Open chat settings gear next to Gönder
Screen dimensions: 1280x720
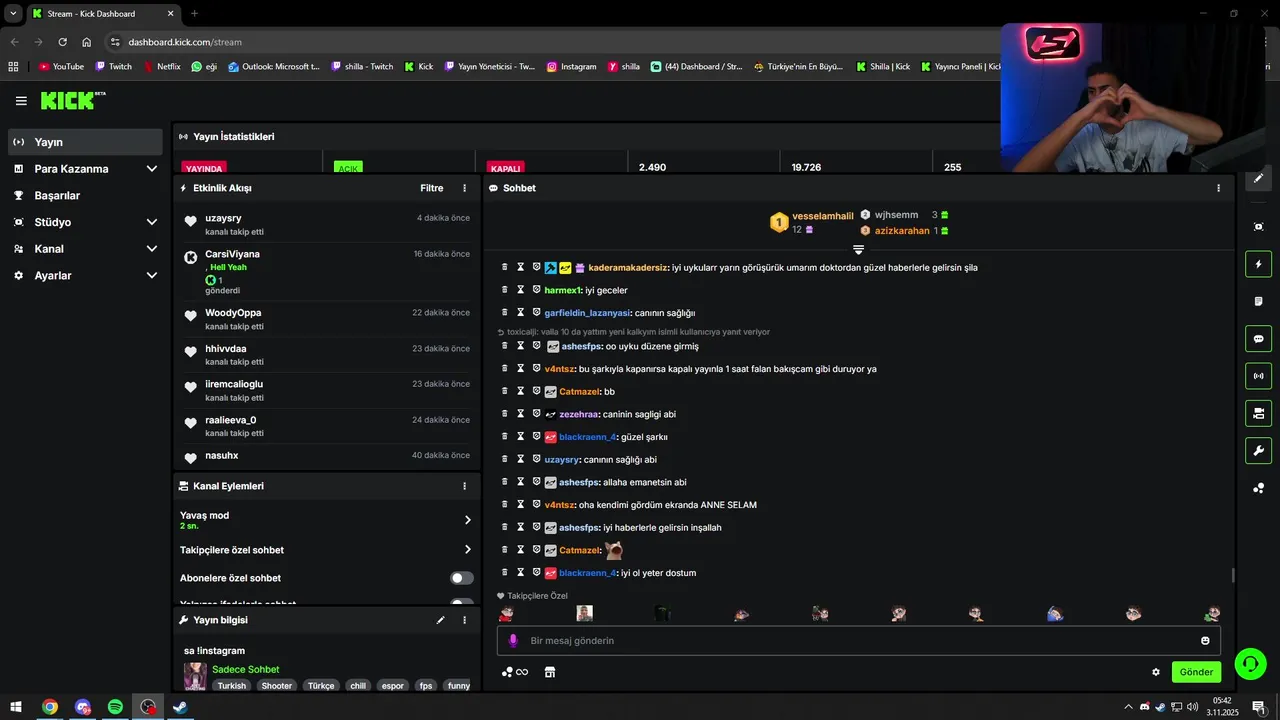pos(1156,672)
